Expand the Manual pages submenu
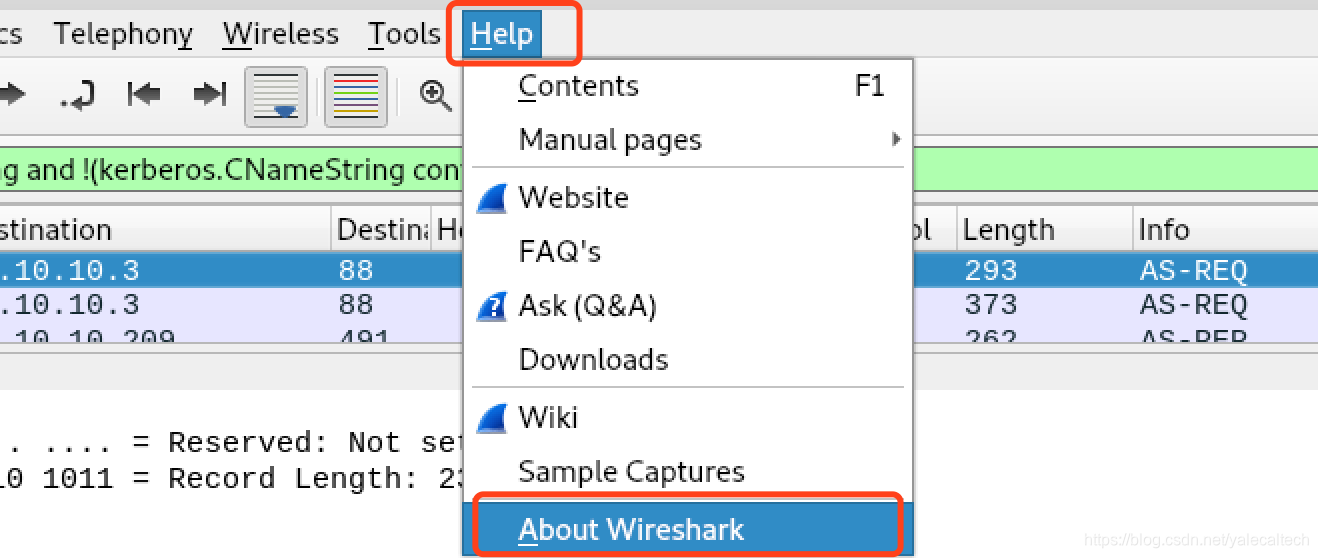The image size is (1318, 558). [687, 140]
